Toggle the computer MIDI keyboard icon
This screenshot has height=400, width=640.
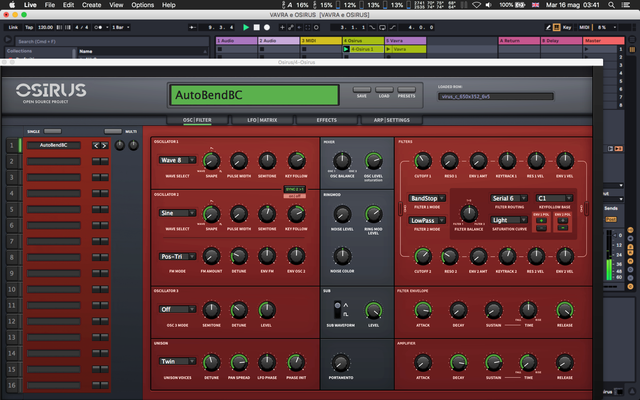556,27
